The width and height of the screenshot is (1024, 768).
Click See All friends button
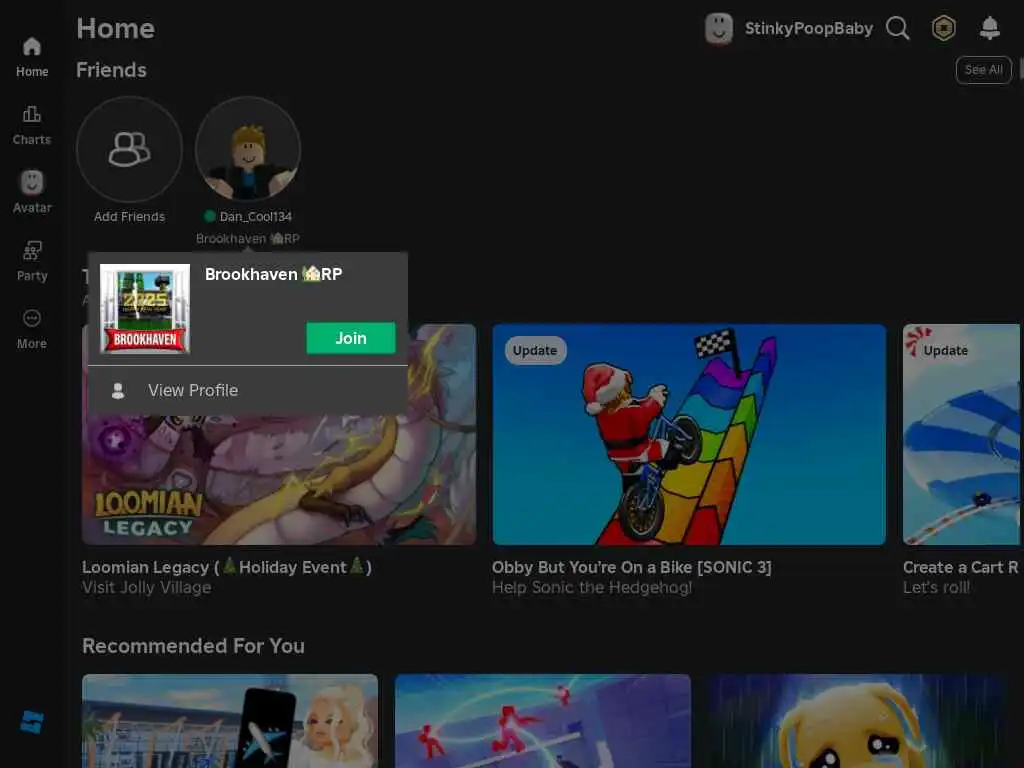pos(983,70)
